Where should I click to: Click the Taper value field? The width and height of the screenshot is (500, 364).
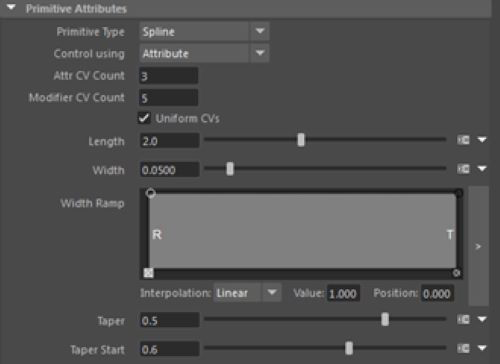click(x=169, y=320)
